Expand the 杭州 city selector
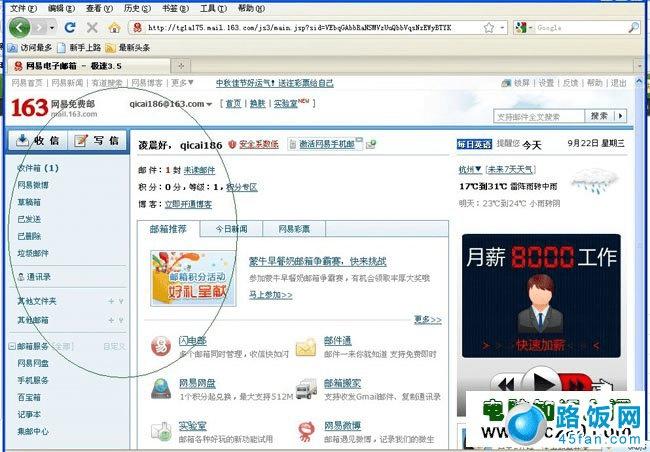650x452 pixels. point(470,170)
